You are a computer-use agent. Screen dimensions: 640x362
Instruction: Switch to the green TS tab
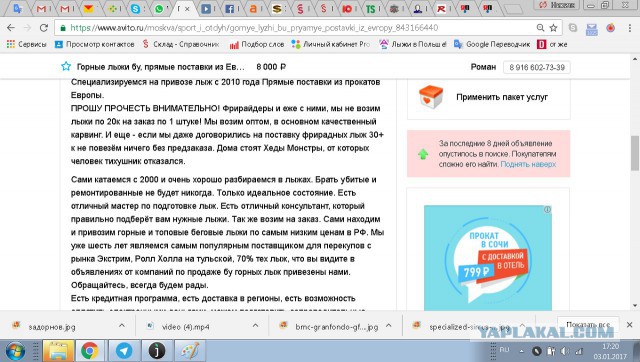click(x=371, y=9)
